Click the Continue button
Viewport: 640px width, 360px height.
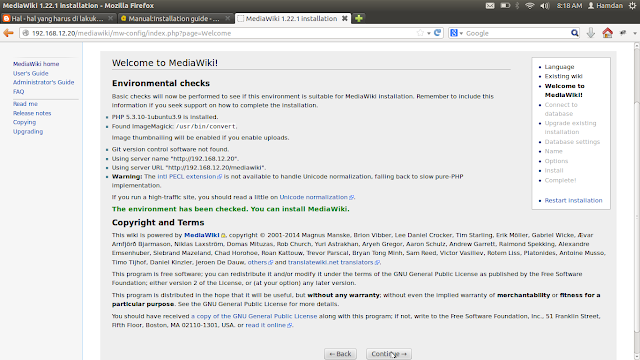[x=389, y=354]
